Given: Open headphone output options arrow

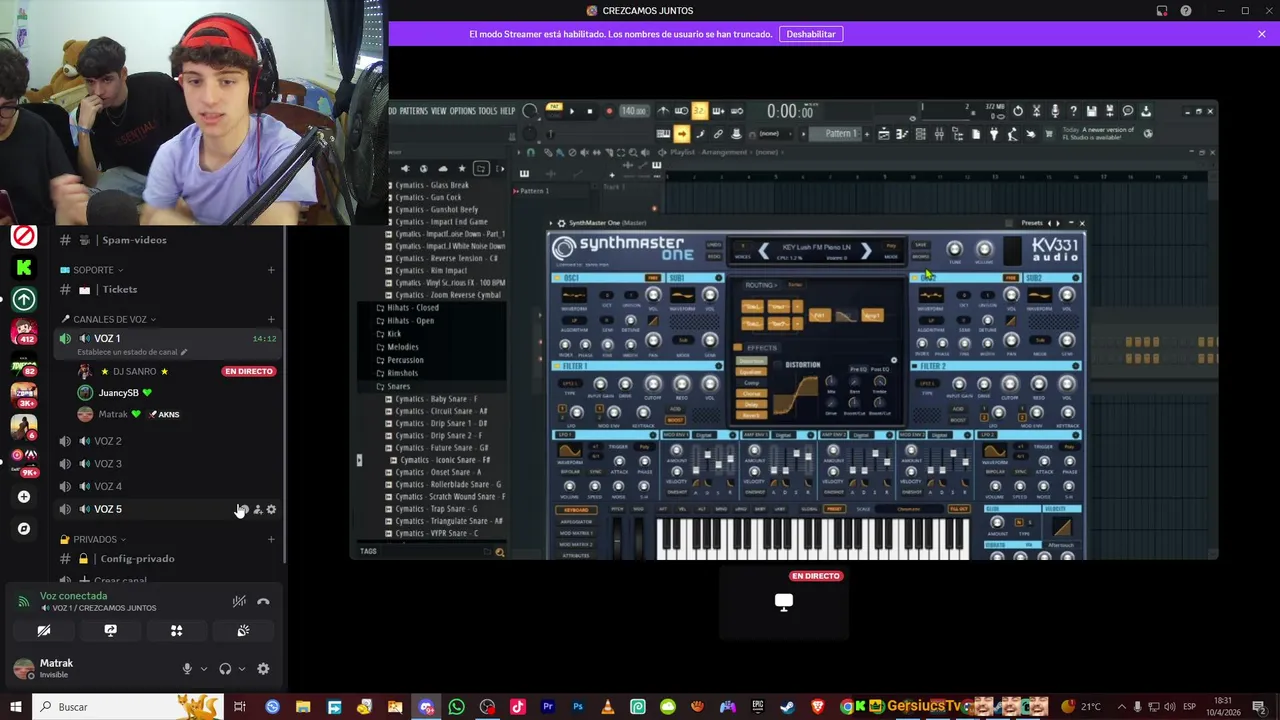Looking at the screenshot, I should (241, 669).
